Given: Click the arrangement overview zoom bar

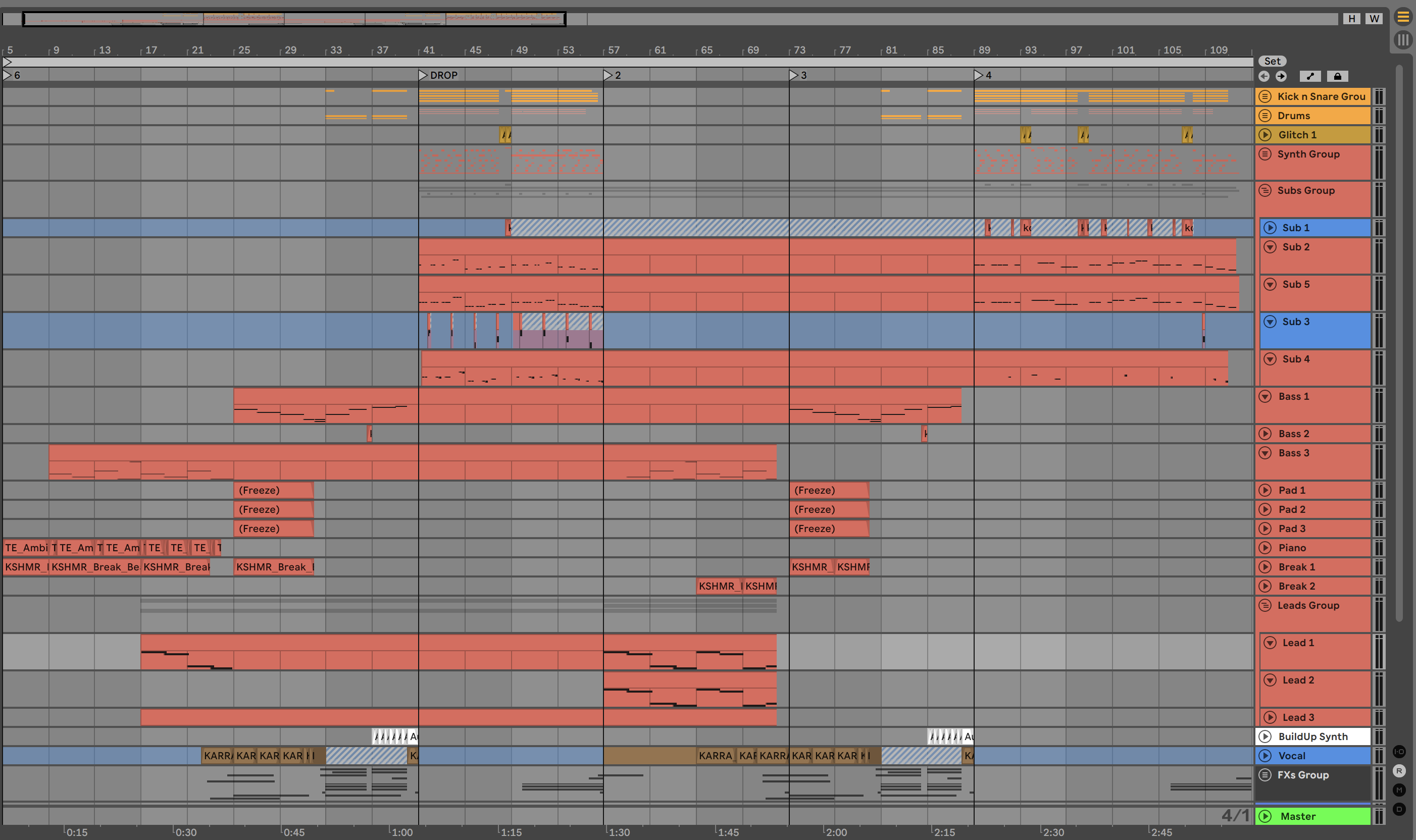Looking at the screenshot, I should coord(294,19).
